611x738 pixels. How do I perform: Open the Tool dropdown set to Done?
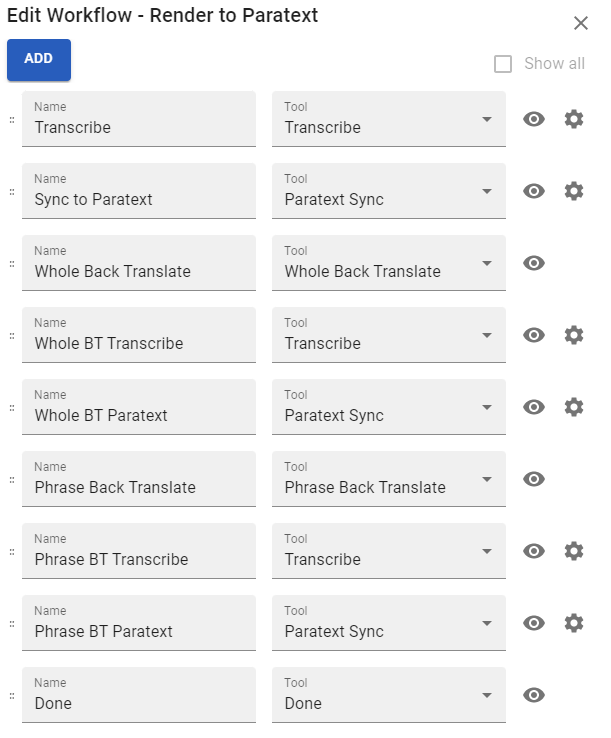pos(389,695)
